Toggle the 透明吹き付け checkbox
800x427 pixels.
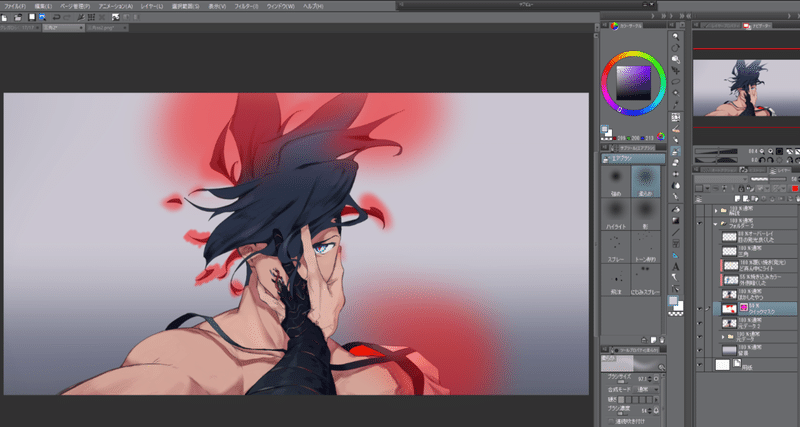(x=611, y=422)
